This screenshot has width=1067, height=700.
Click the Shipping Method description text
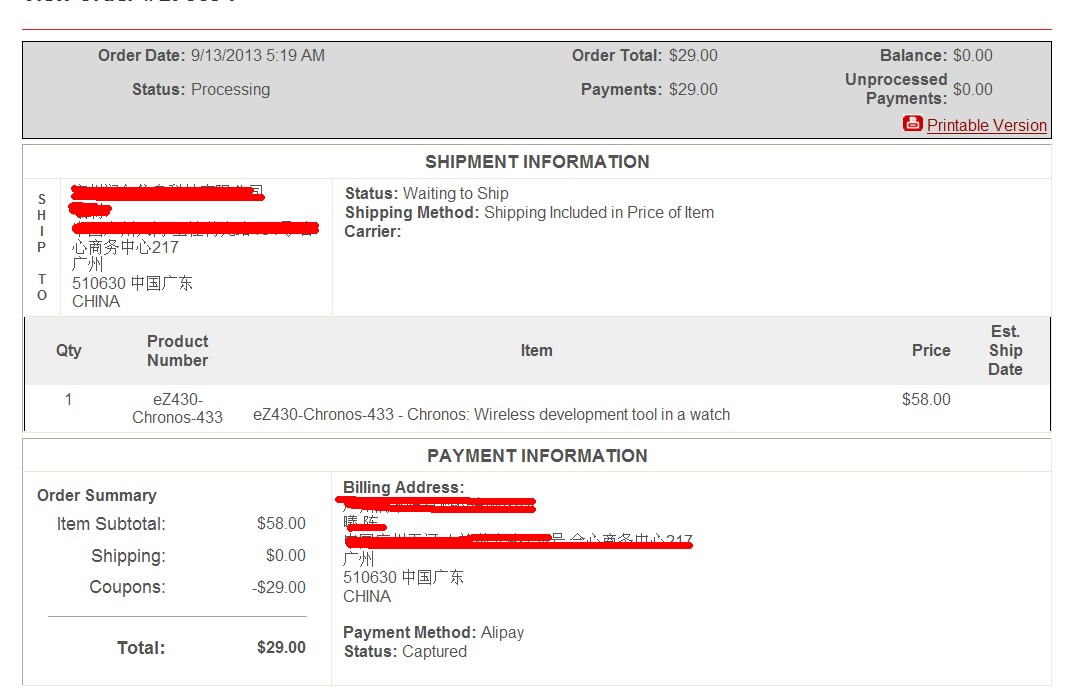pos(599,213)
